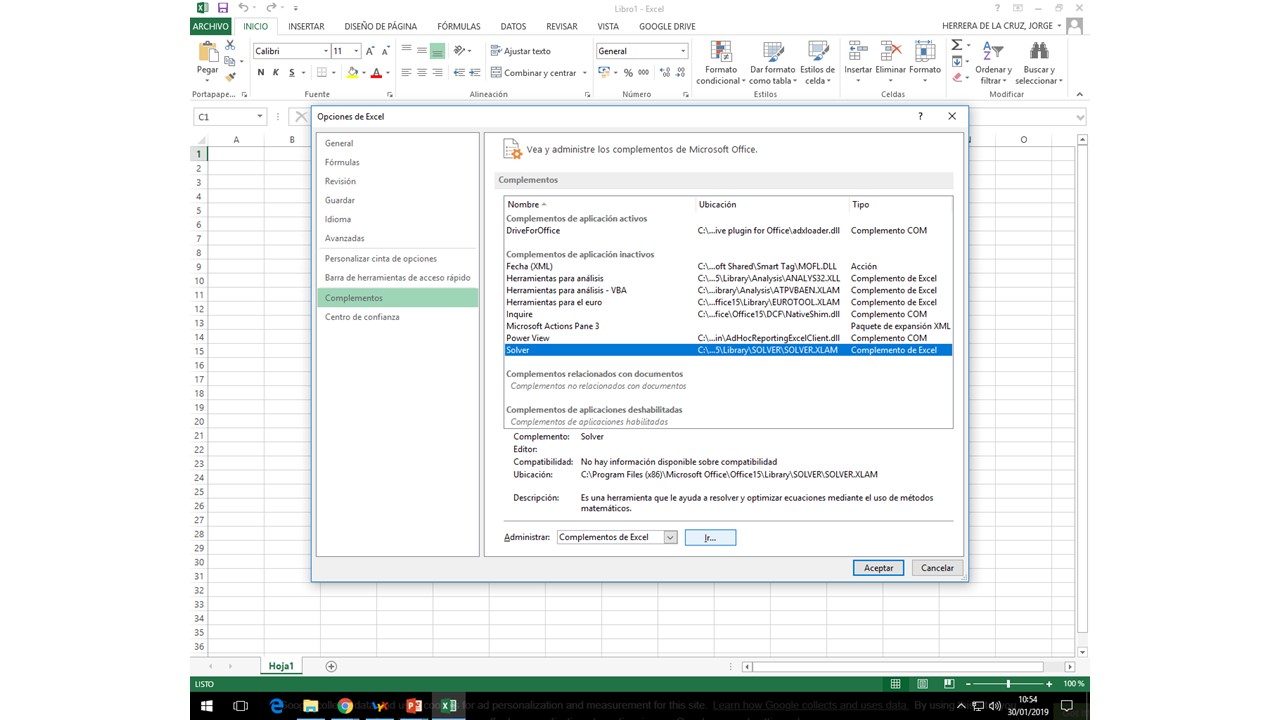
Task: Expand the Calibri font name dropdown
Action: point(325,51)
